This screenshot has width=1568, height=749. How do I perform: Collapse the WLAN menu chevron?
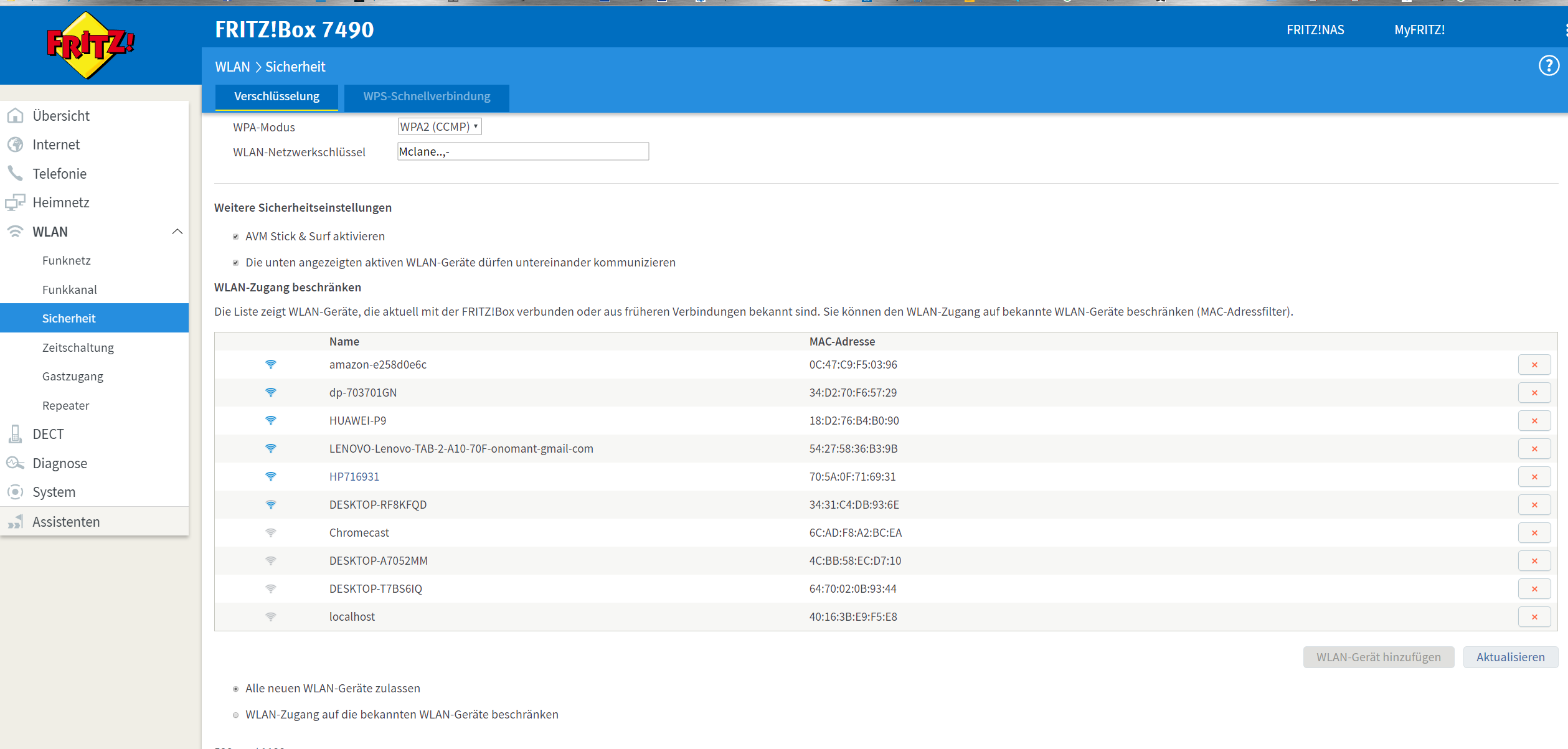tap(177, 232)
